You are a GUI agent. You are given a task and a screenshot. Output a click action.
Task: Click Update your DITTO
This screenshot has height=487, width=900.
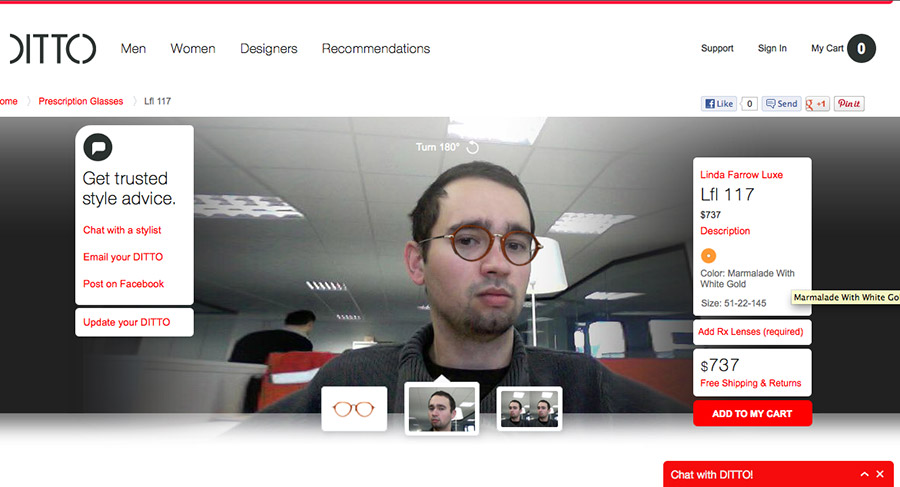pyautogui.click(x=127, y=322)
